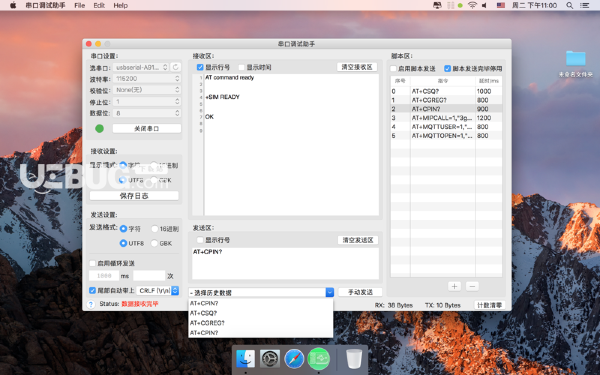Click the loop interval ms input field
Image resolution: width=600 pixels, height=375 pixels.
[x=104, y=276]
